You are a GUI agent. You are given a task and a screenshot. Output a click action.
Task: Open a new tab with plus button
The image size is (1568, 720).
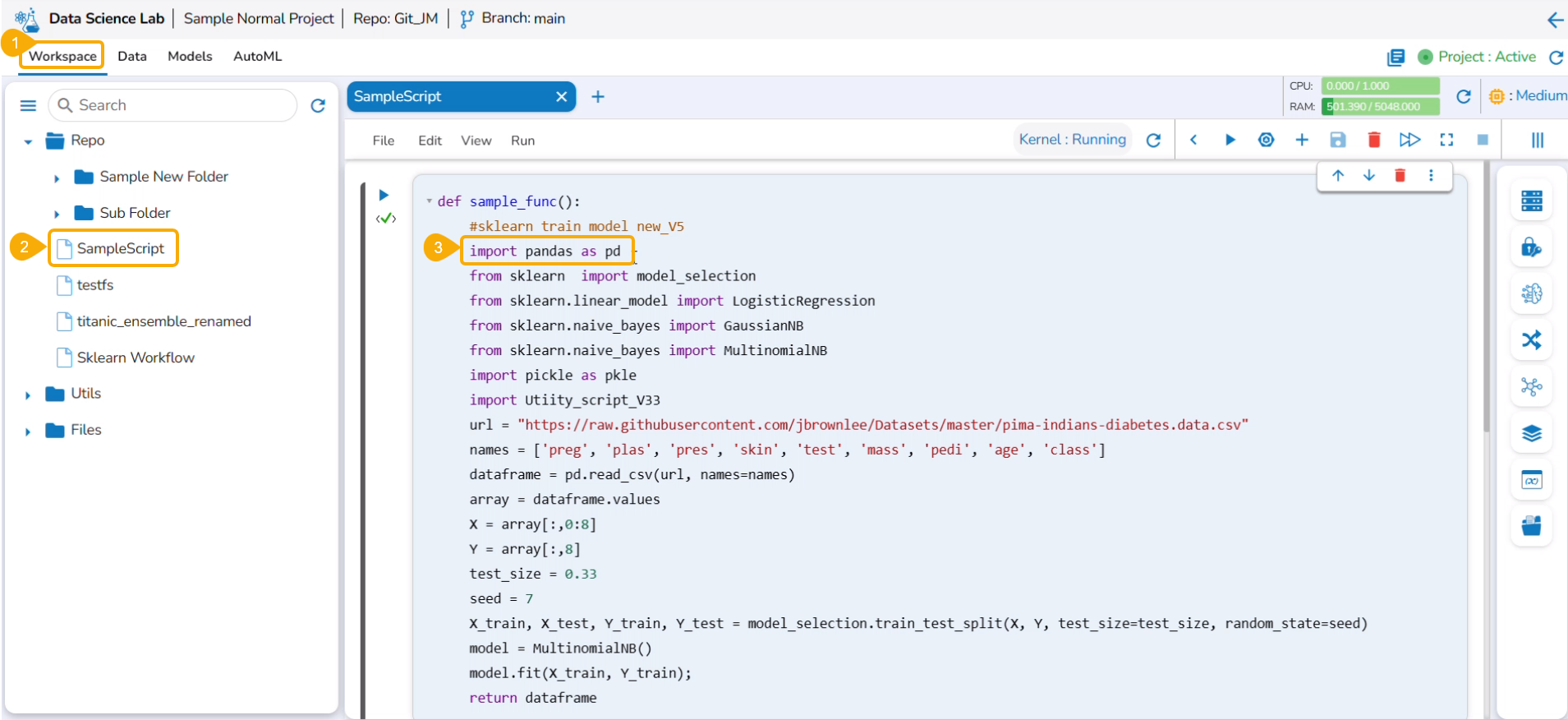coord(598,97)
